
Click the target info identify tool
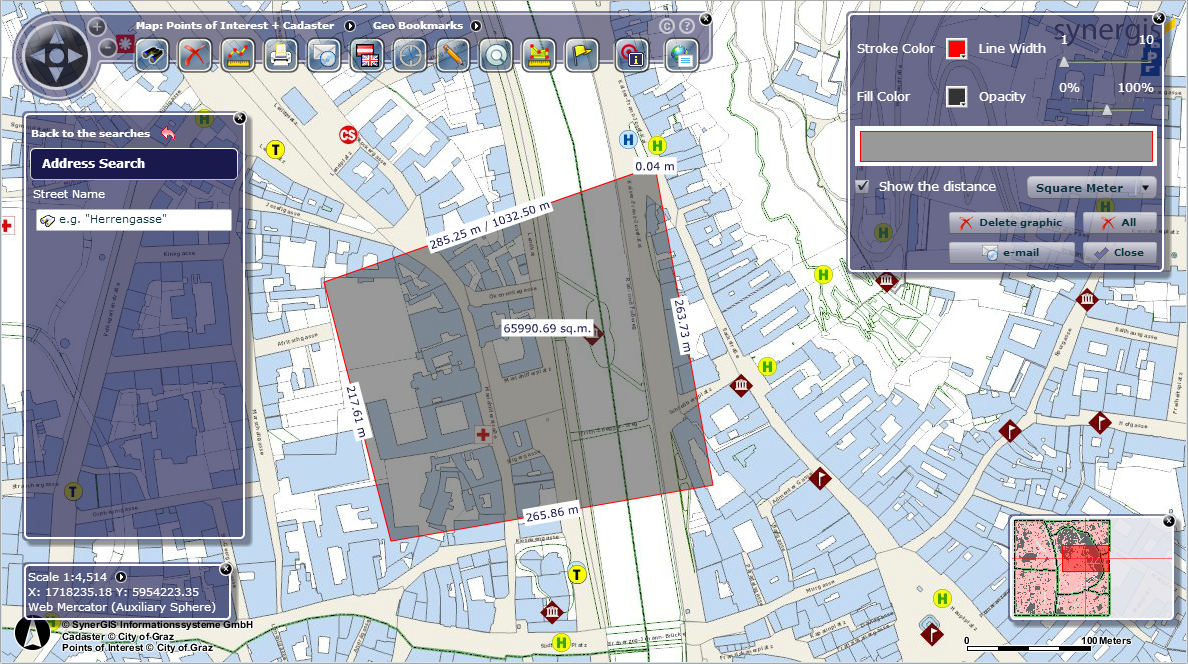pos(631,55)
